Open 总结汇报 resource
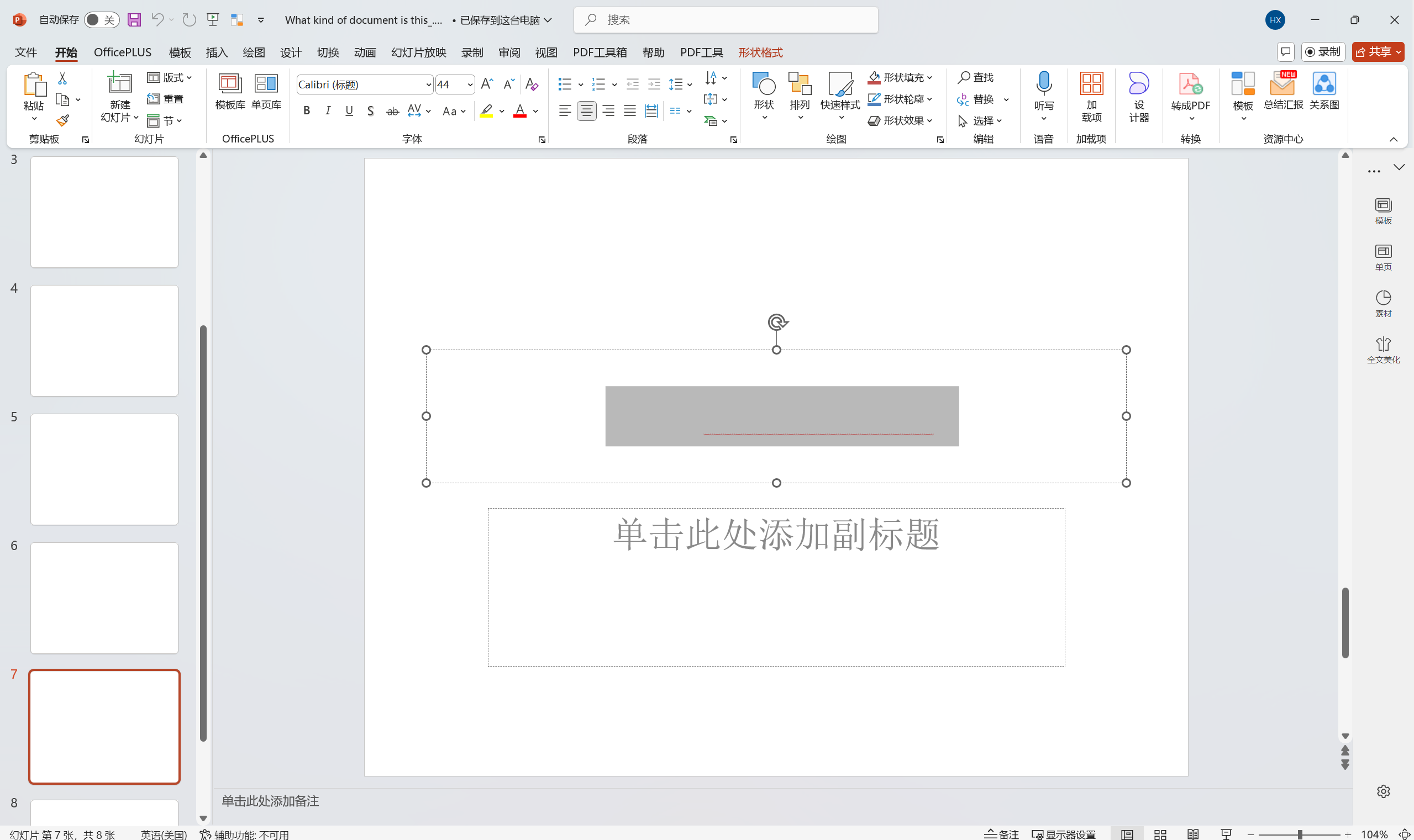 (x=1282, y=92)
